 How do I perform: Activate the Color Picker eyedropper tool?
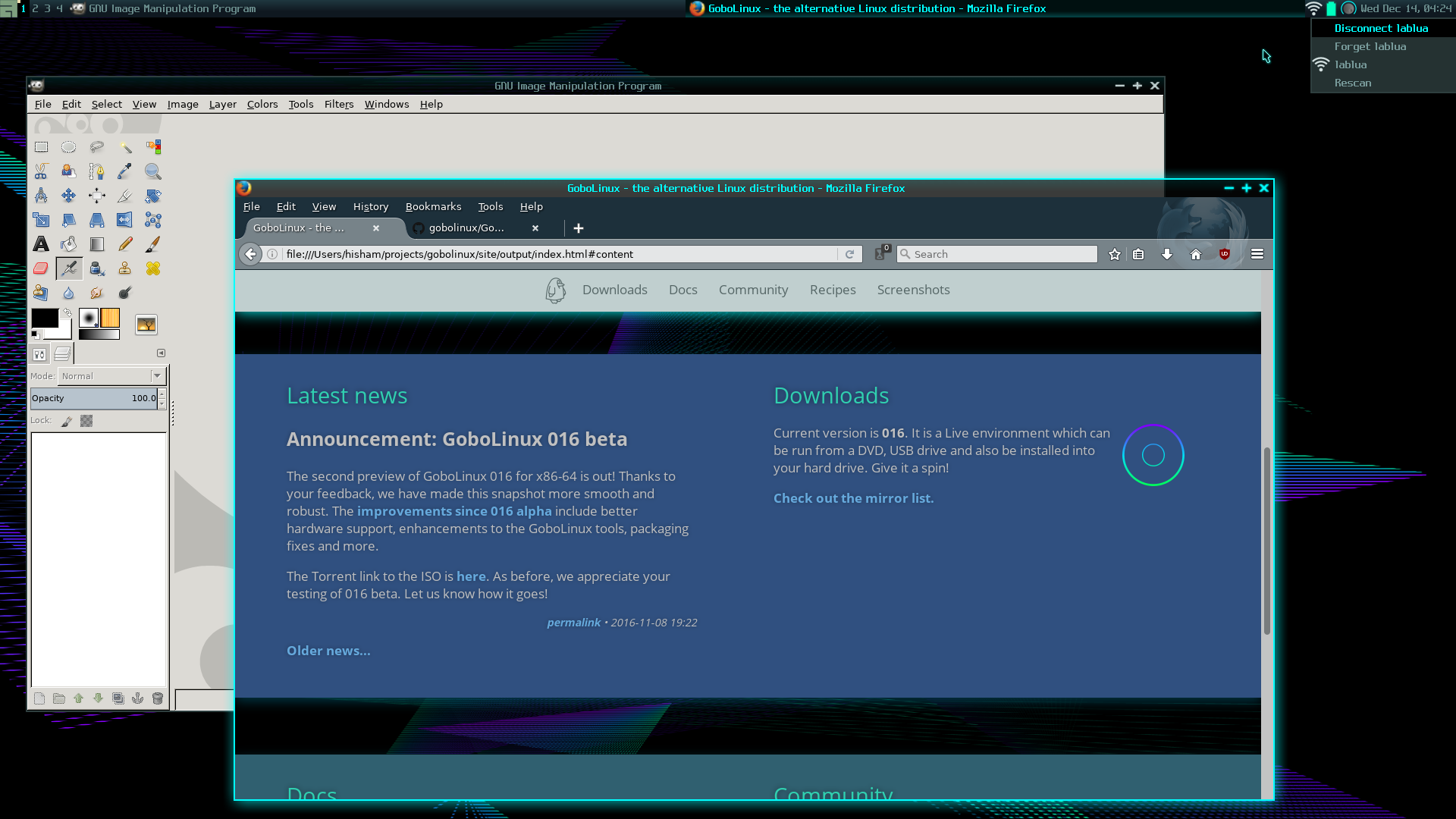[125, 171]
